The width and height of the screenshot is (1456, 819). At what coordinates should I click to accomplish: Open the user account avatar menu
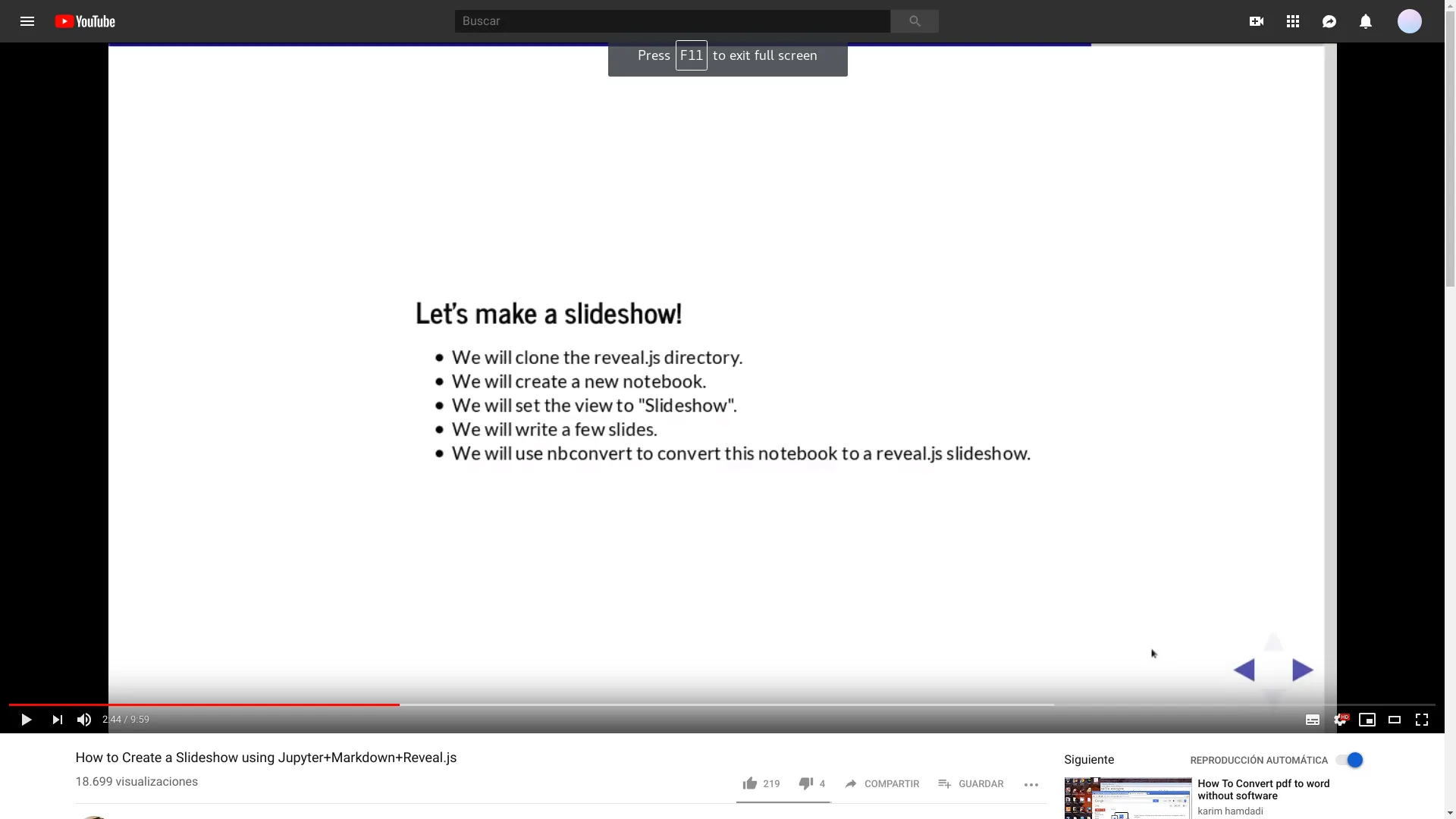tap(1409, 21)
